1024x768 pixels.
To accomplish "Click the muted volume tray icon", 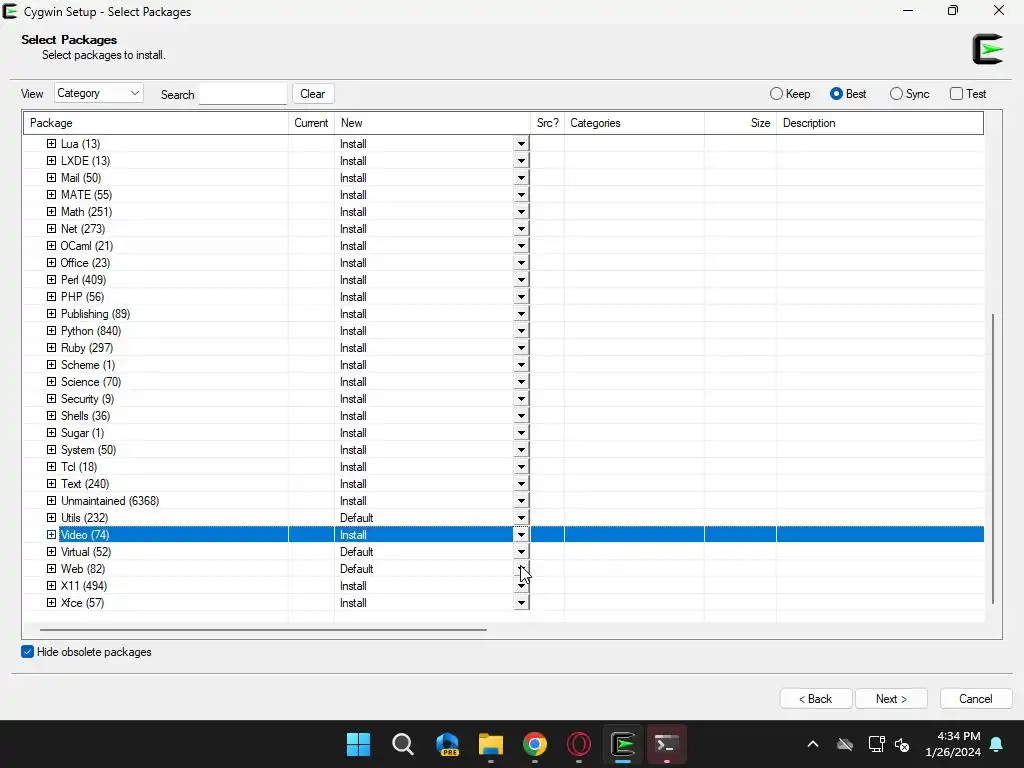I will tap(903, 744).
